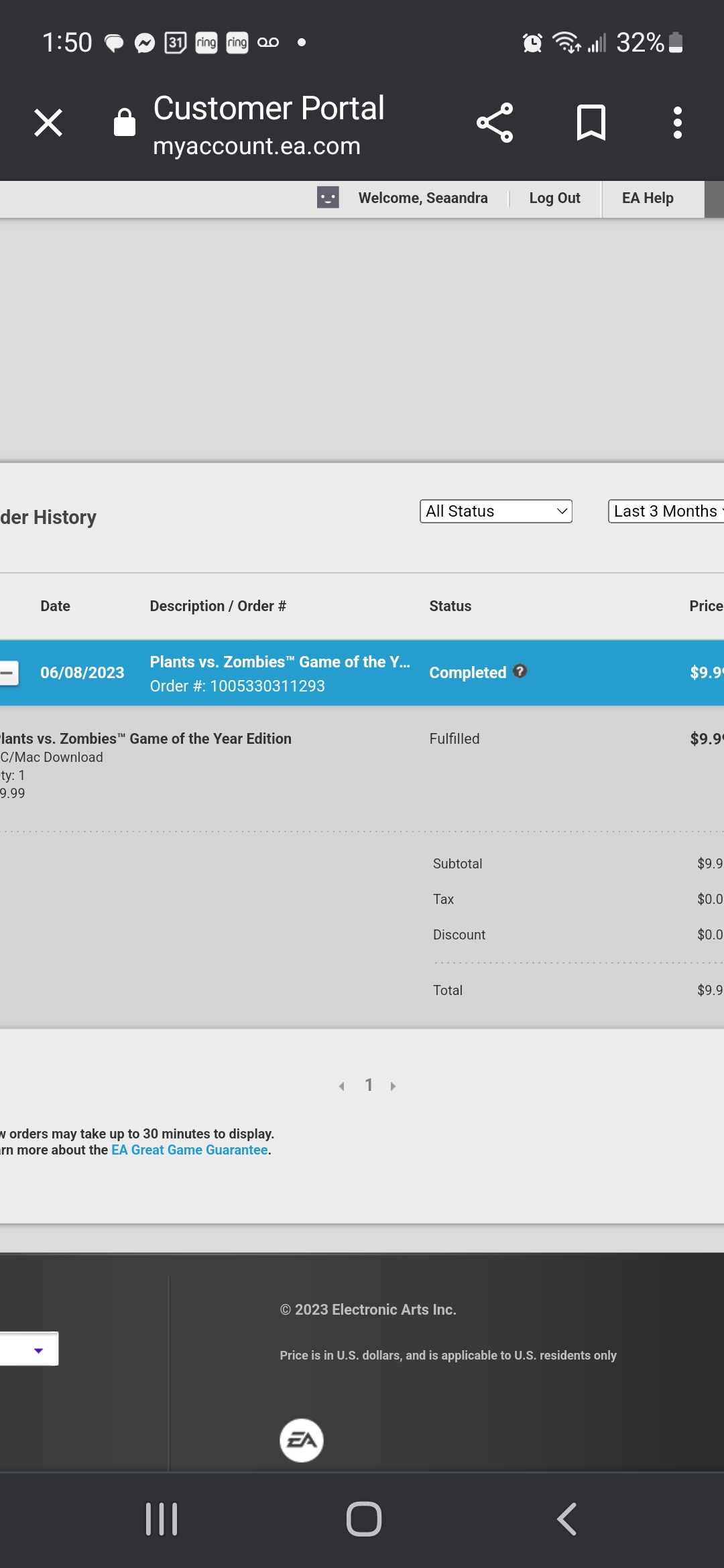Viewport: 724px width, 1568px height.
Task: Open the All Status filter dropdown
Action: (x=495, y=511)
